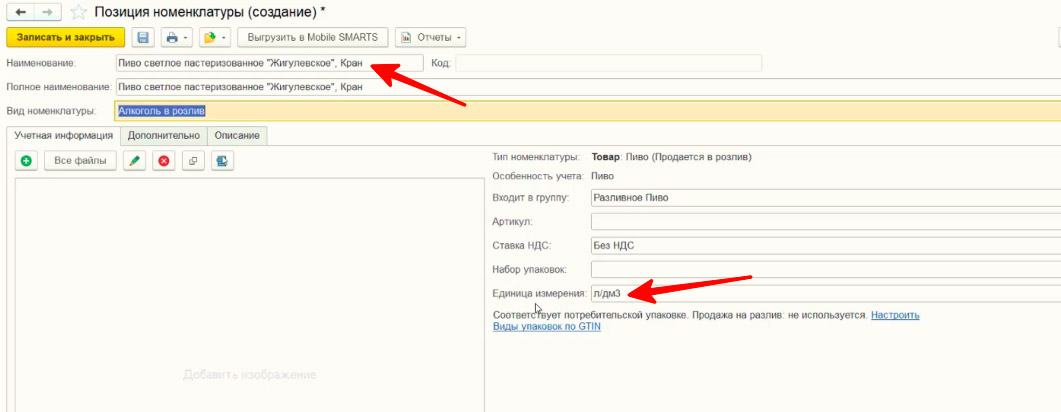The width and height of the screenshot is (1061, 412).
Task: Delete the file with the red cross icon
Action: pos(163,161)
